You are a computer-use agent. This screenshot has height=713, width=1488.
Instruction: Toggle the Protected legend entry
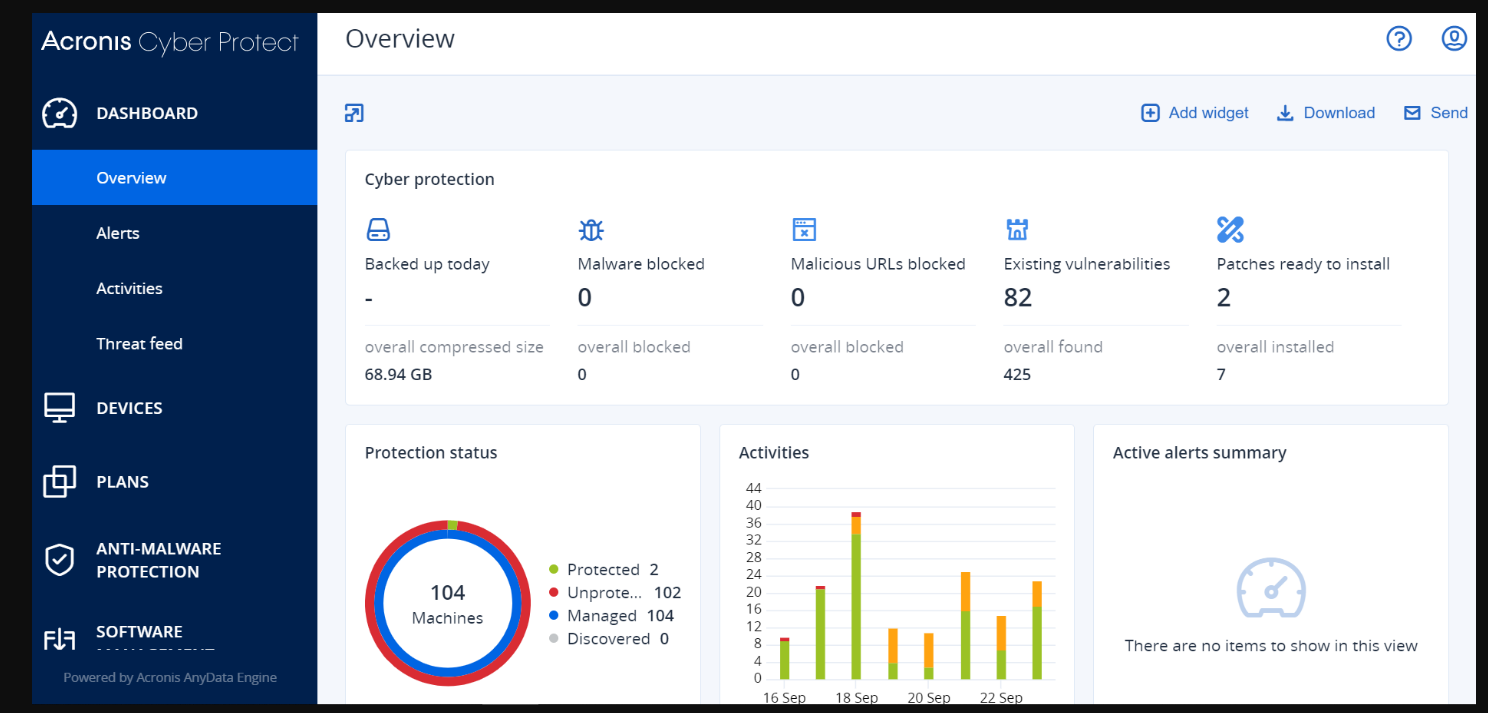tap(606, 569)
